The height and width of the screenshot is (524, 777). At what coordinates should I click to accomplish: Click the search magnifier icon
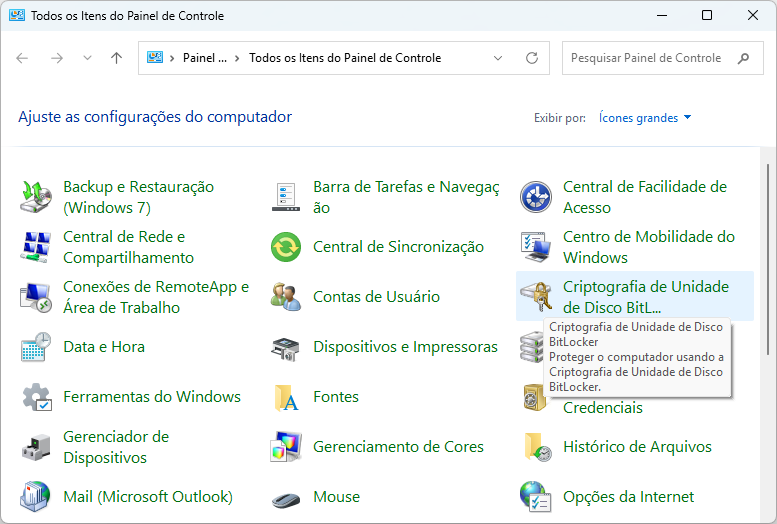(x=743, y=58)
